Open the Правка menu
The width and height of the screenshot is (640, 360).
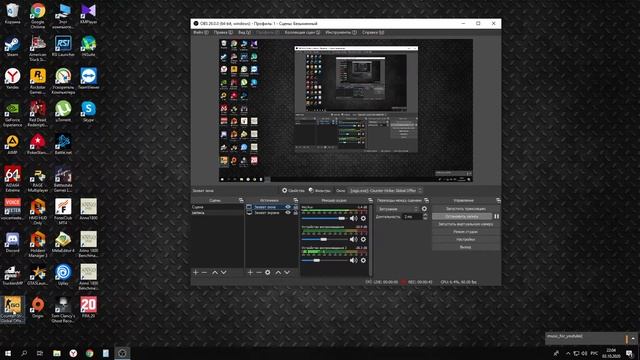[223, 32]
